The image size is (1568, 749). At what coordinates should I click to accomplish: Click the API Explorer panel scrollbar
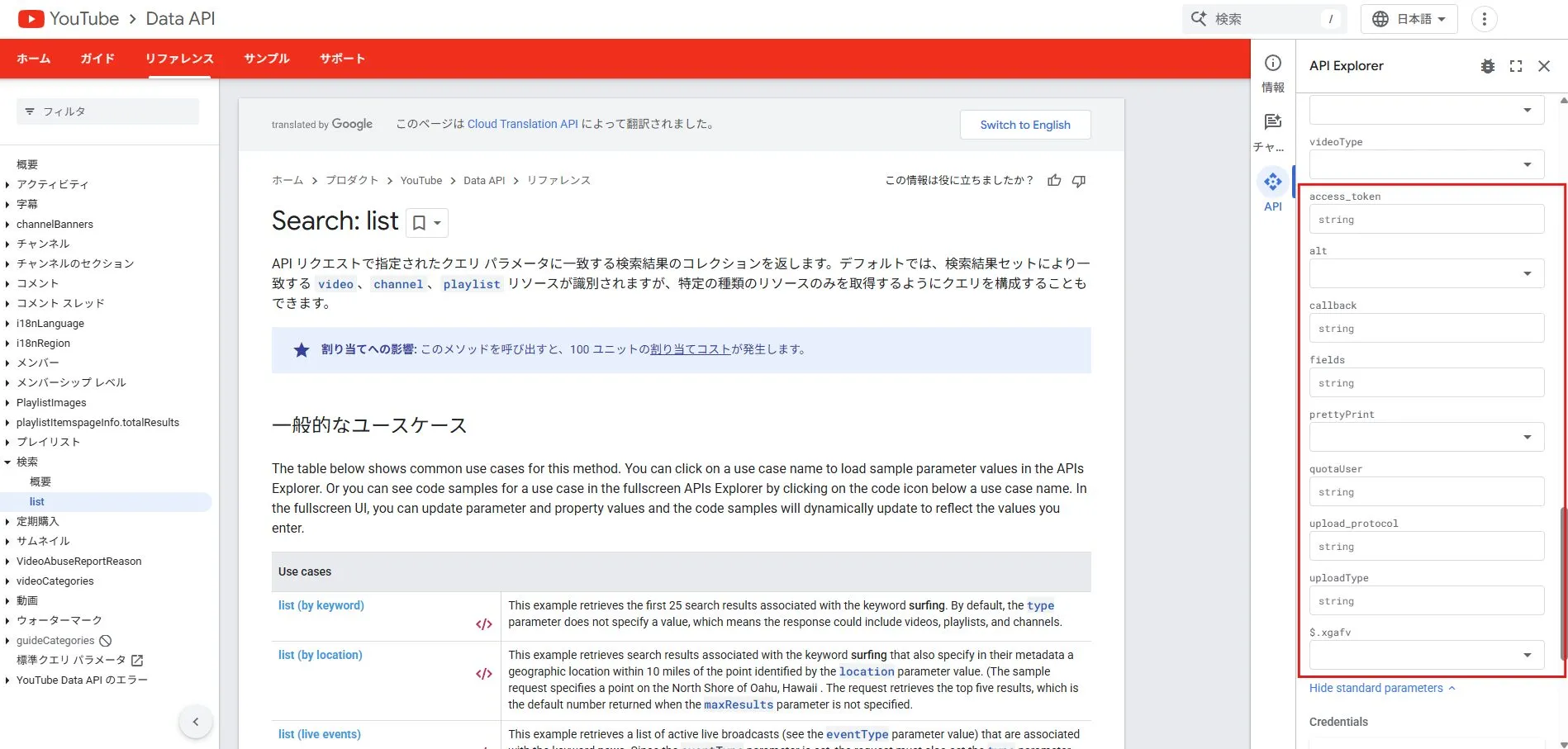[1563, 582]
